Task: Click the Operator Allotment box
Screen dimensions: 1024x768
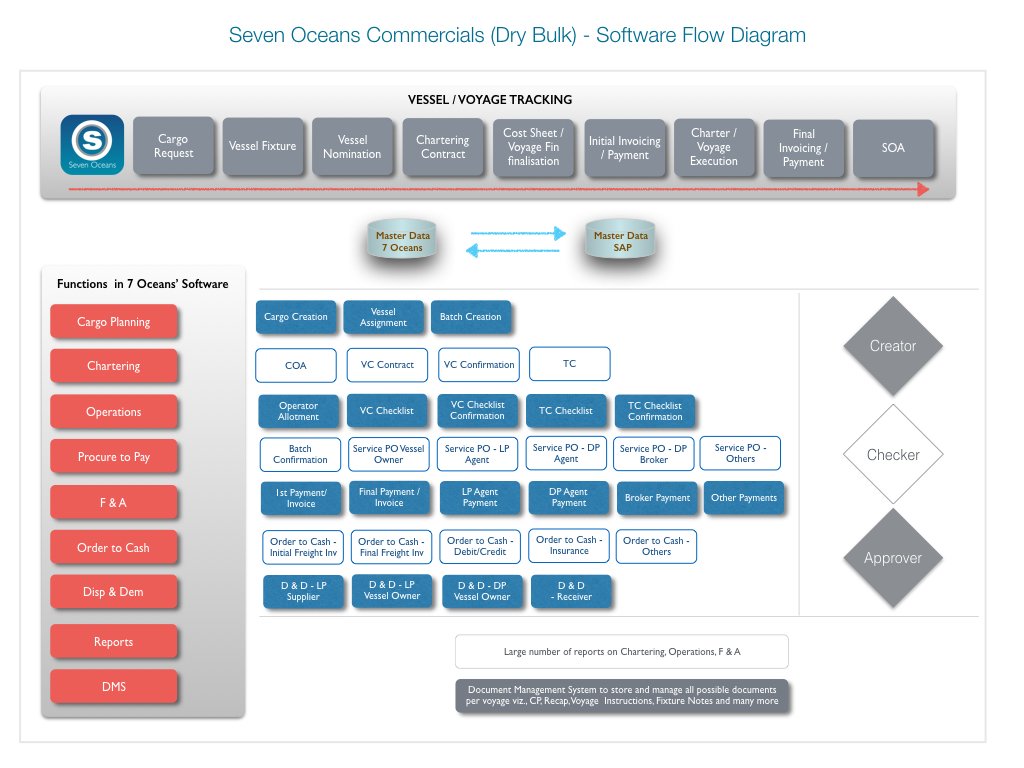Action: (298, 411)
